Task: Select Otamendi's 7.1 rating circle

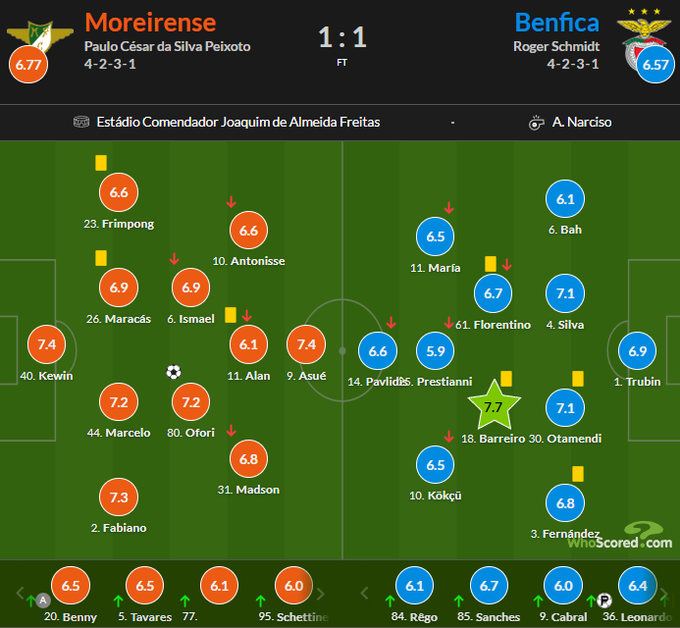Action: point(565,407)
